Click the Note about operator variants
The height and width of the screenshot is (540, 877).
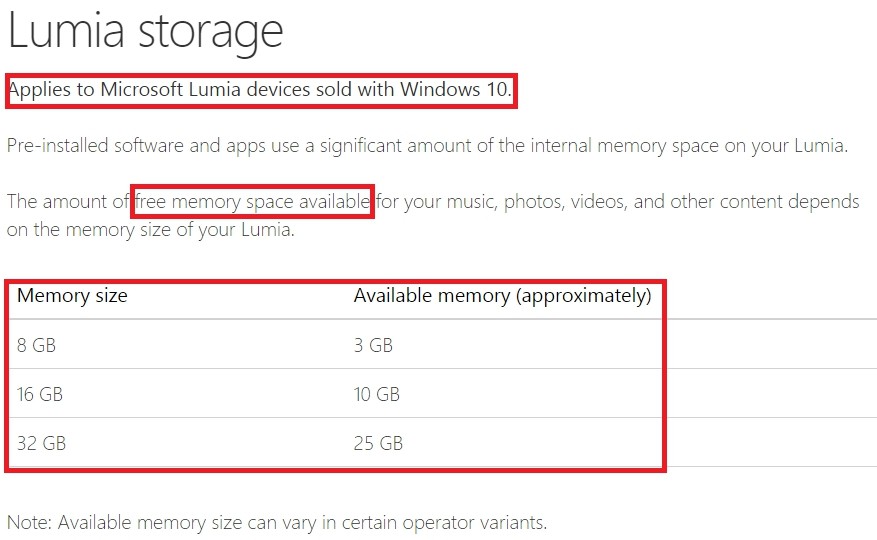pos(277,523)
